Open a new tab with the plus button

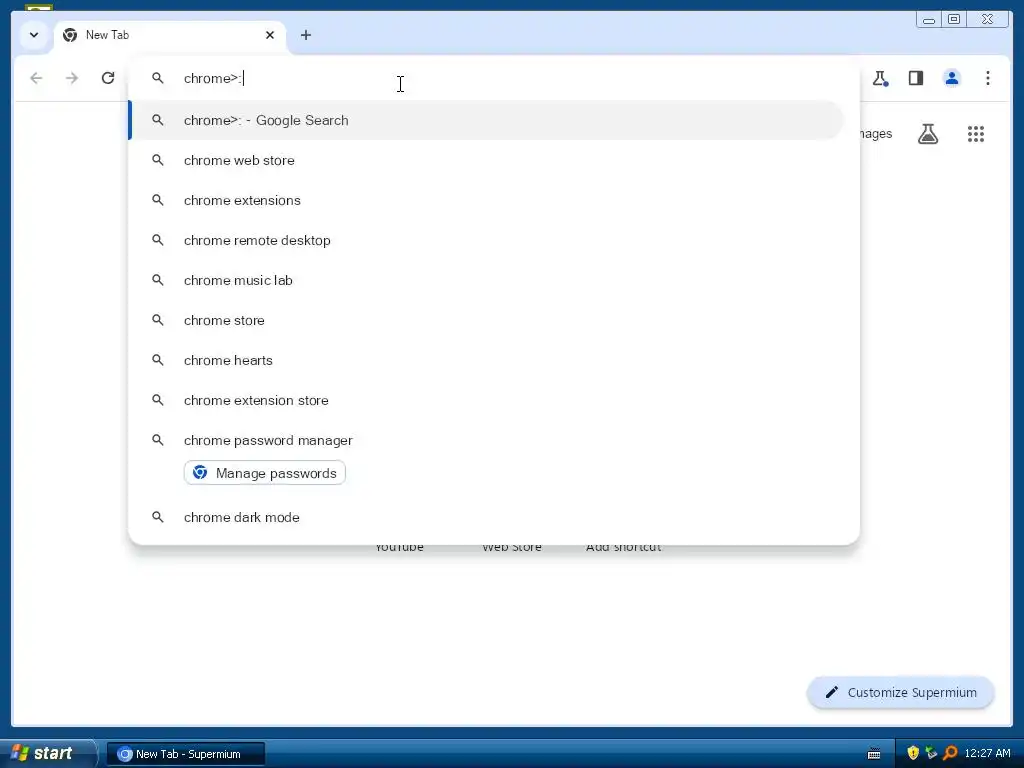click(306, 35)
